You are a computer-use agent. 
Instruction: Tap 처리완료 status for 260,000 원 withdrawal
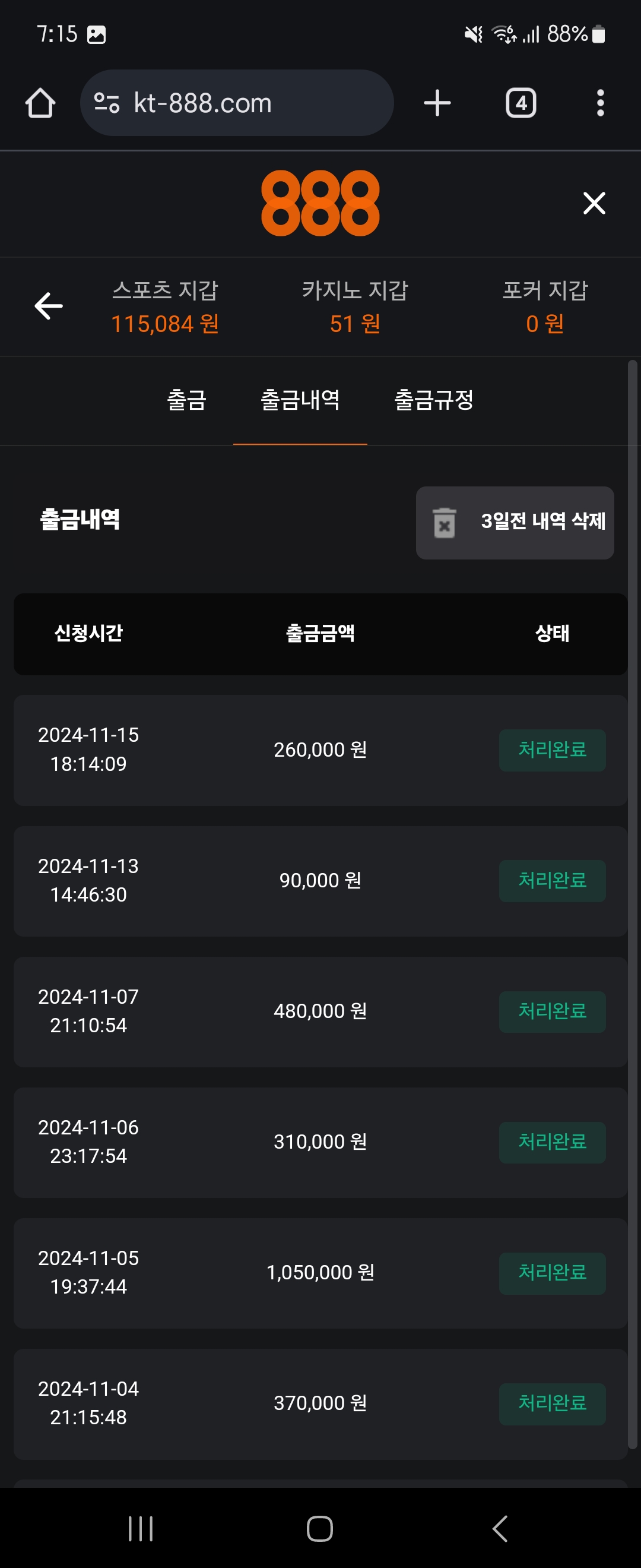pyautogui.click(x=551, y=750)
